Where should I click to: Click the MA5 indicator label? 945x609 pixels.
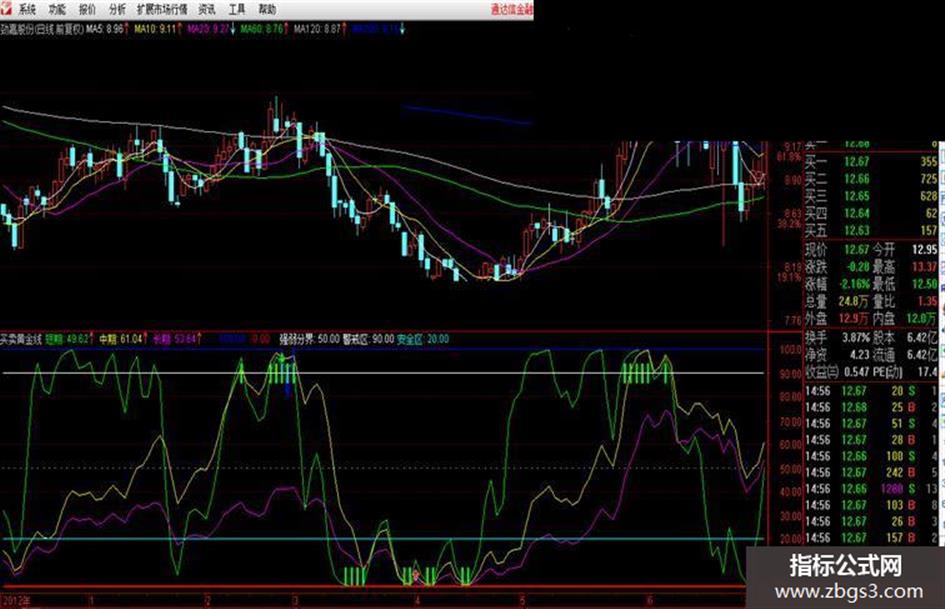coord(107,28)
